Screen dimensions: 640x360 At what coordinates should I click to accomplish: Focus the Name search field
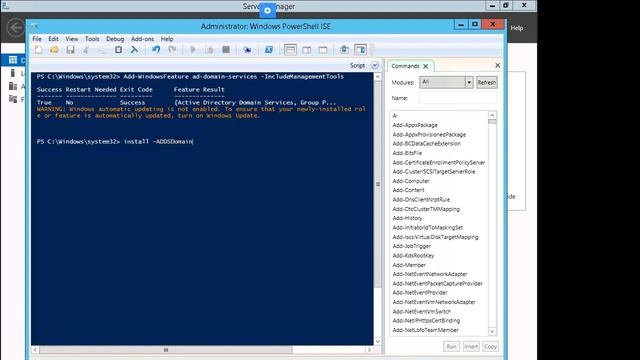point(458,98)
